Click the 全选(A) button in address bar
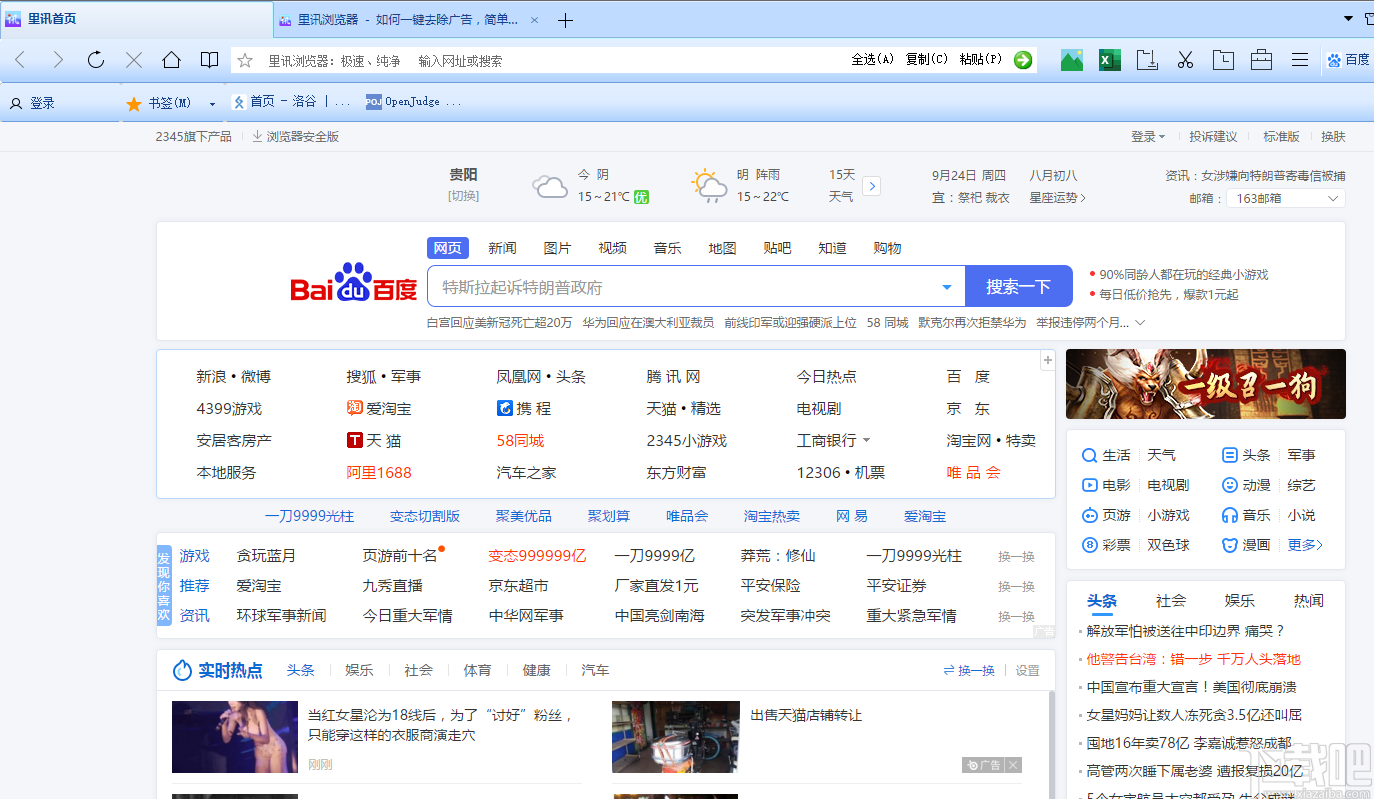Viewport: 1374px width, 799px height. (872, 60)
